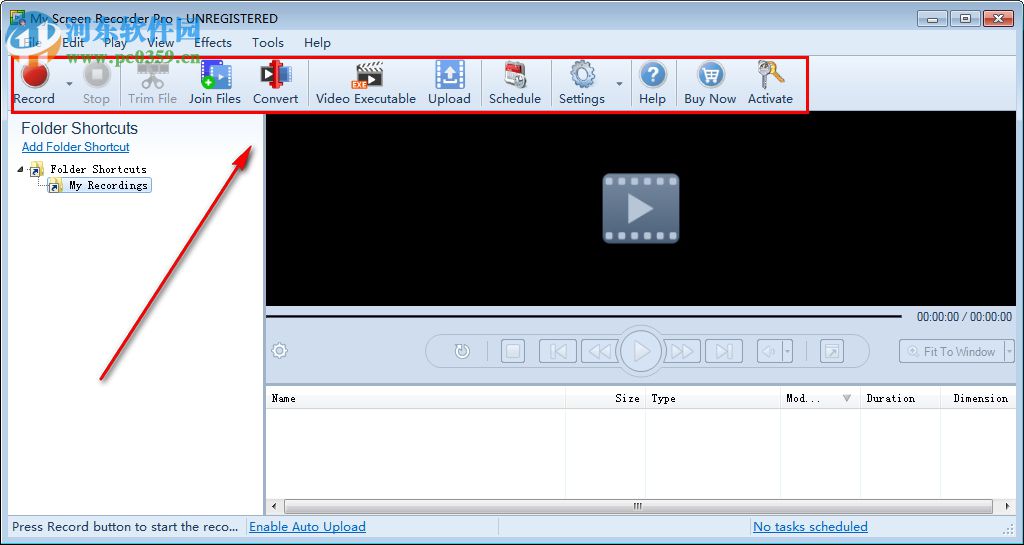This screenshot has height=545, width=1024.
Task: Open the Schedule calendar tool
Action: click(x=515, y=84)
